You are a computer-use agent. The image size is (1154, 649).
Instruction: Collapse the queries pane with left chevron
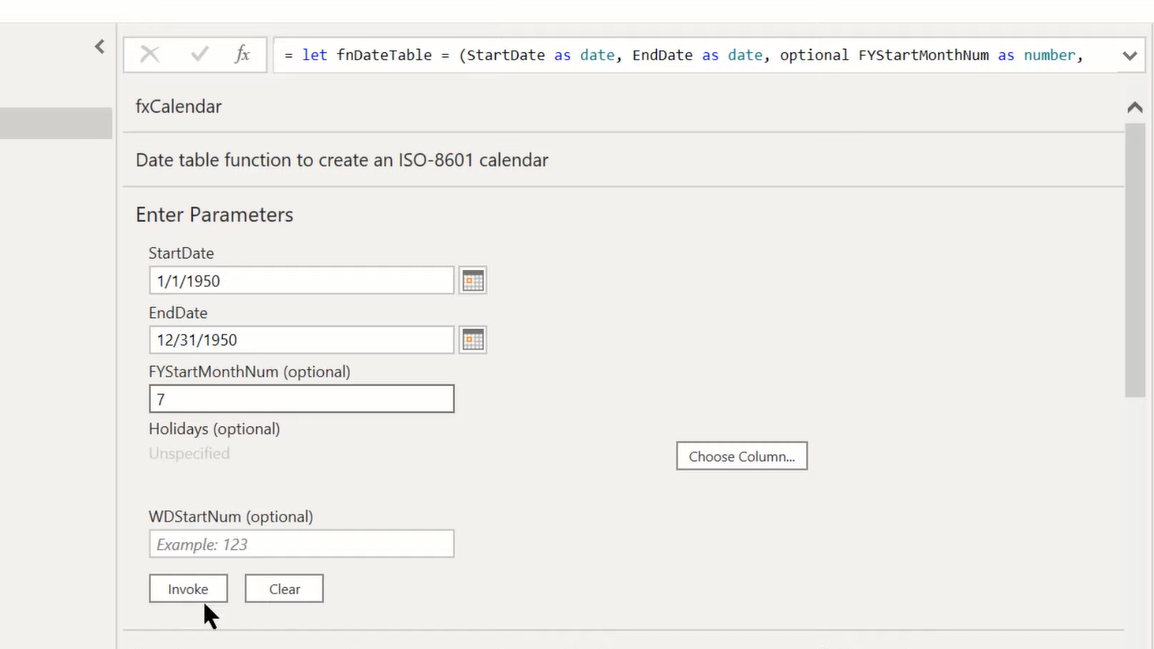(99, 47)
